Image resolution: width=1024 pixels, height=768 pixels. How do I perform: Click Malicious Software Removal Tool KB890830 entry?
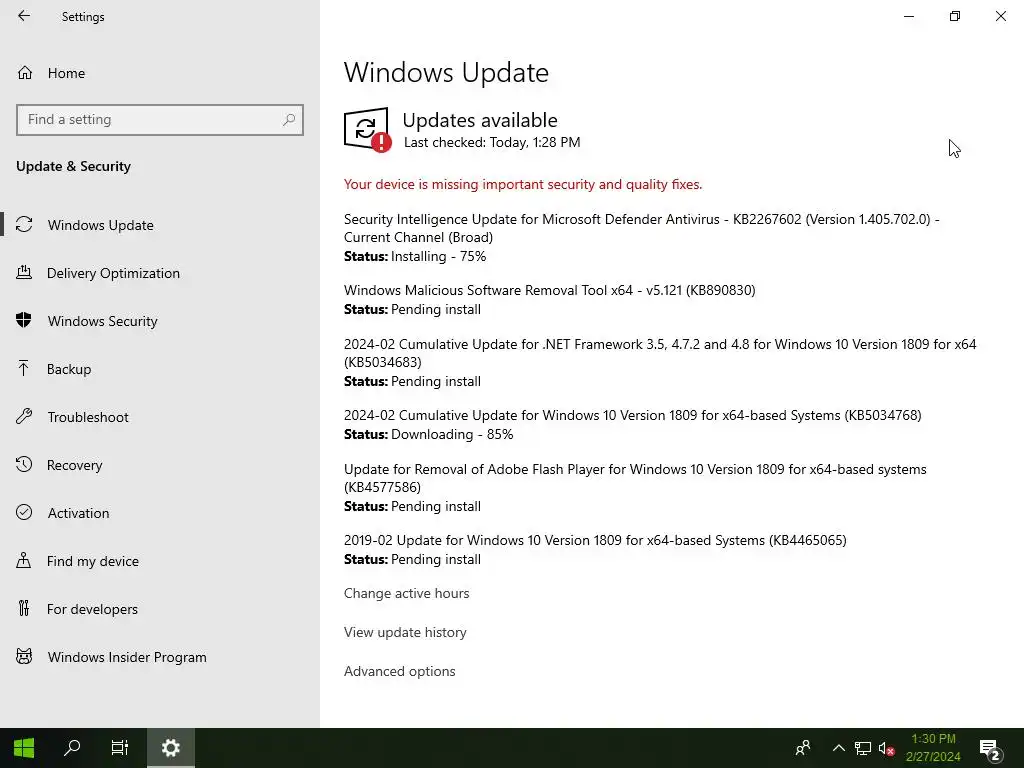tap(549, 290)
